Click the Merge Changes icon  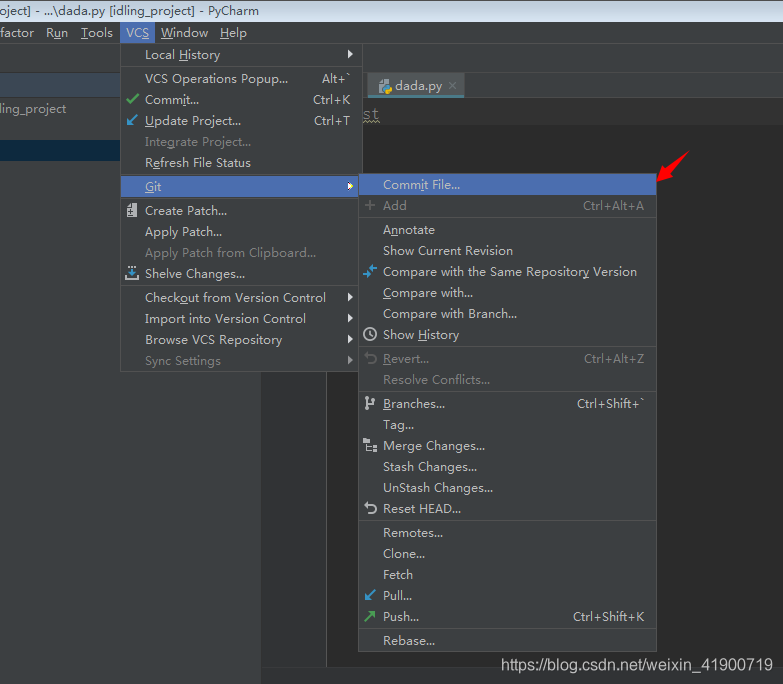(x=370, y=445)
